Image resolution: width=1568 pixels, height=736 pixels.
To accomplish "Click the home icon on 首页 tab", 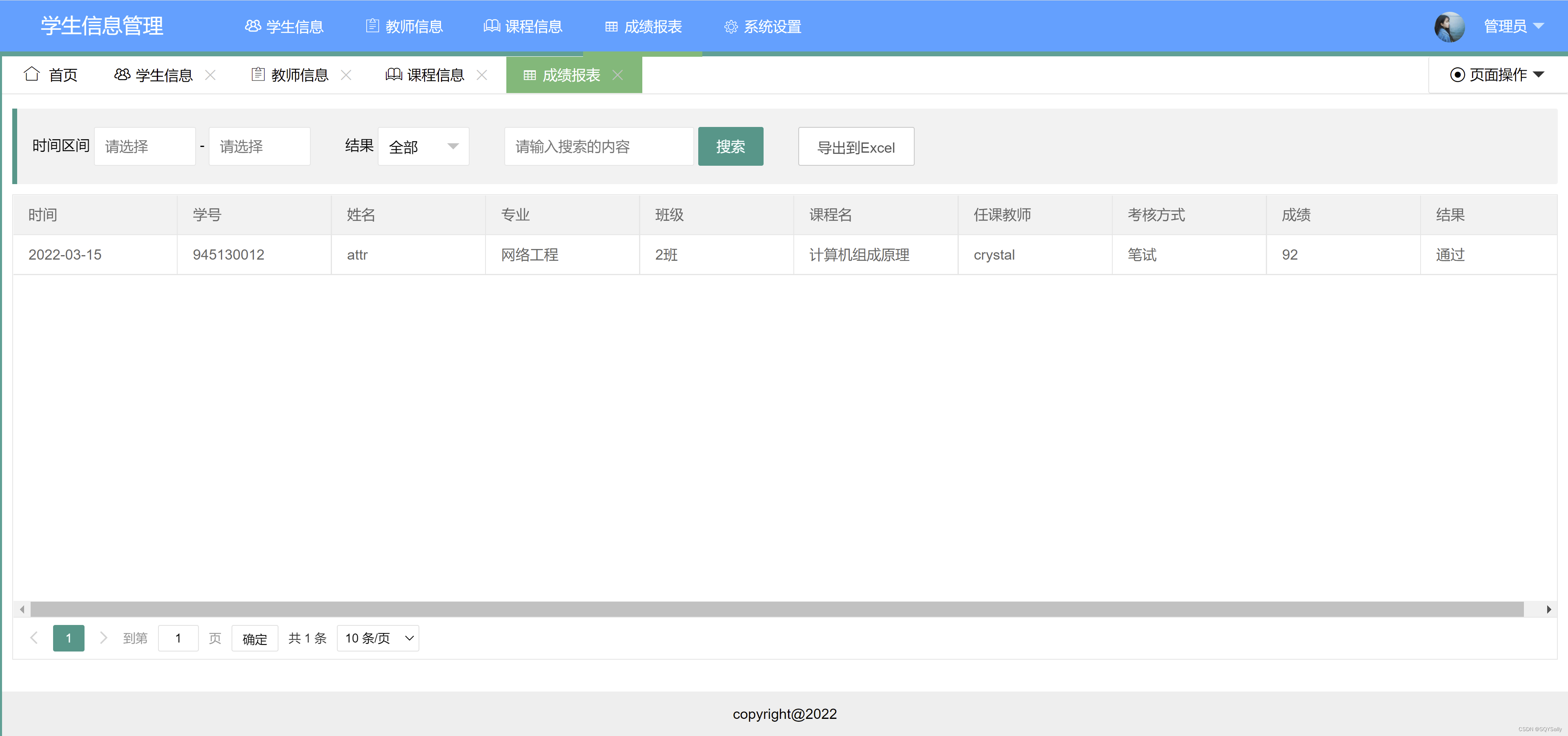I will point(32,74).
